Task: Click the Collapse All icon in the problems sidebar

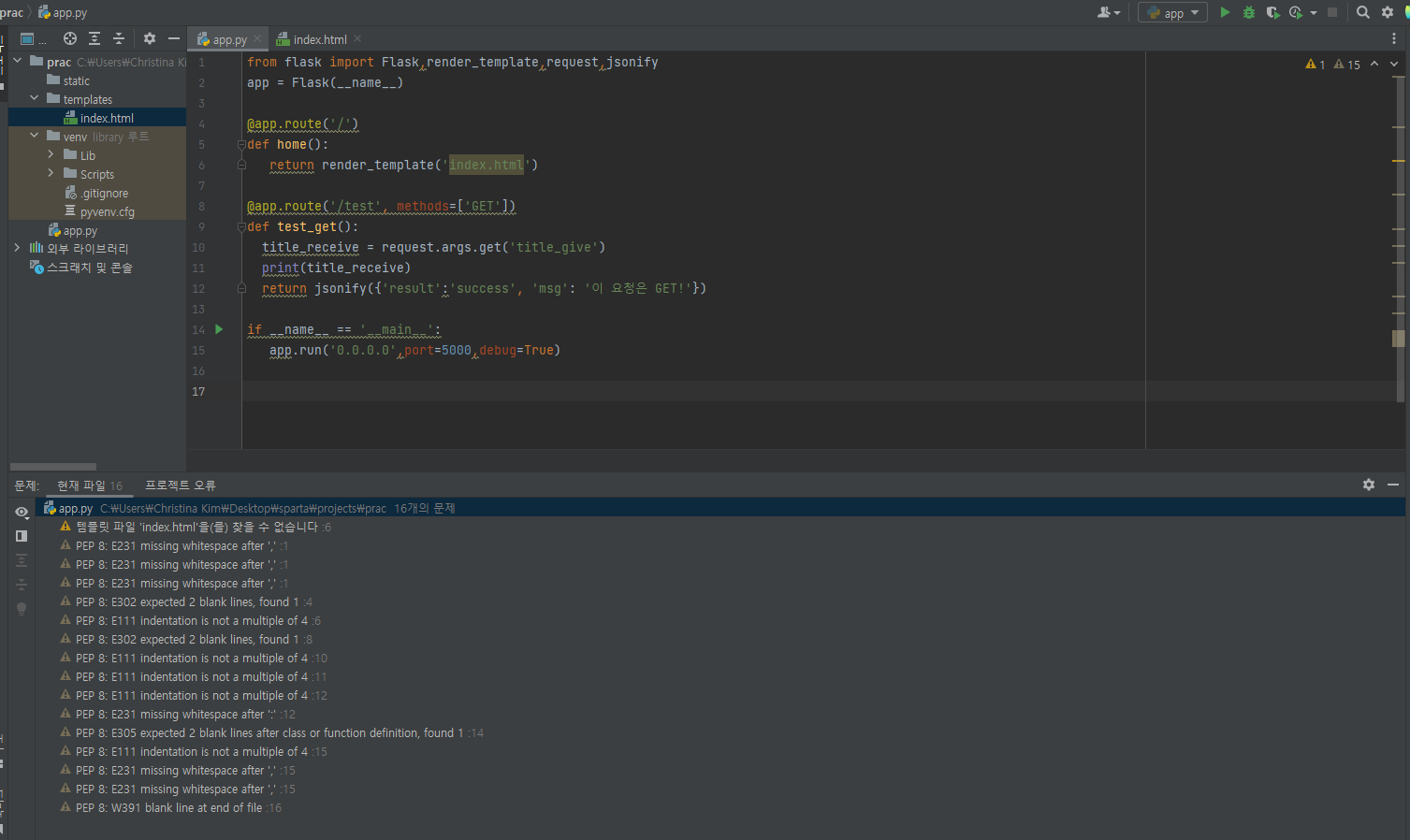Action: [x=22, y=585]
